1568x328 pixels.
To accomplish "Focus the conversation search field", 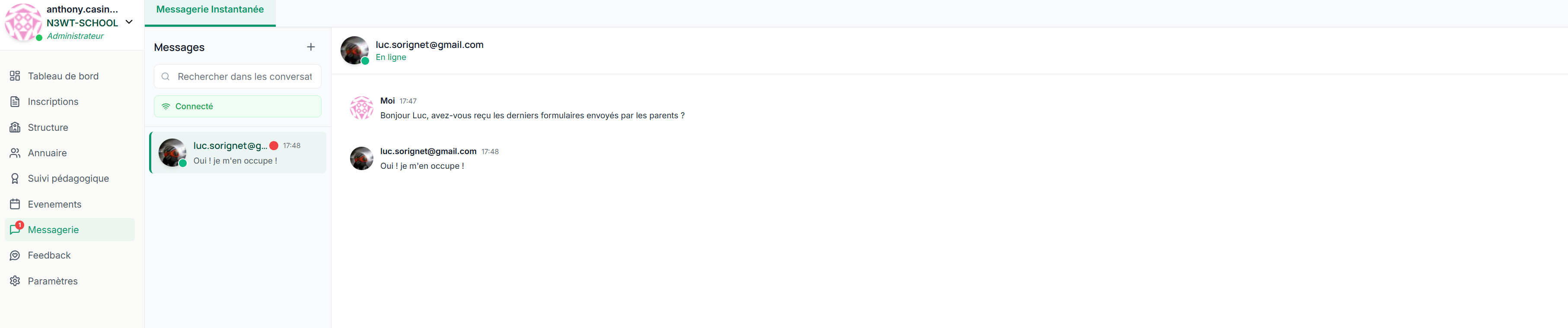I will pos(237,76).
